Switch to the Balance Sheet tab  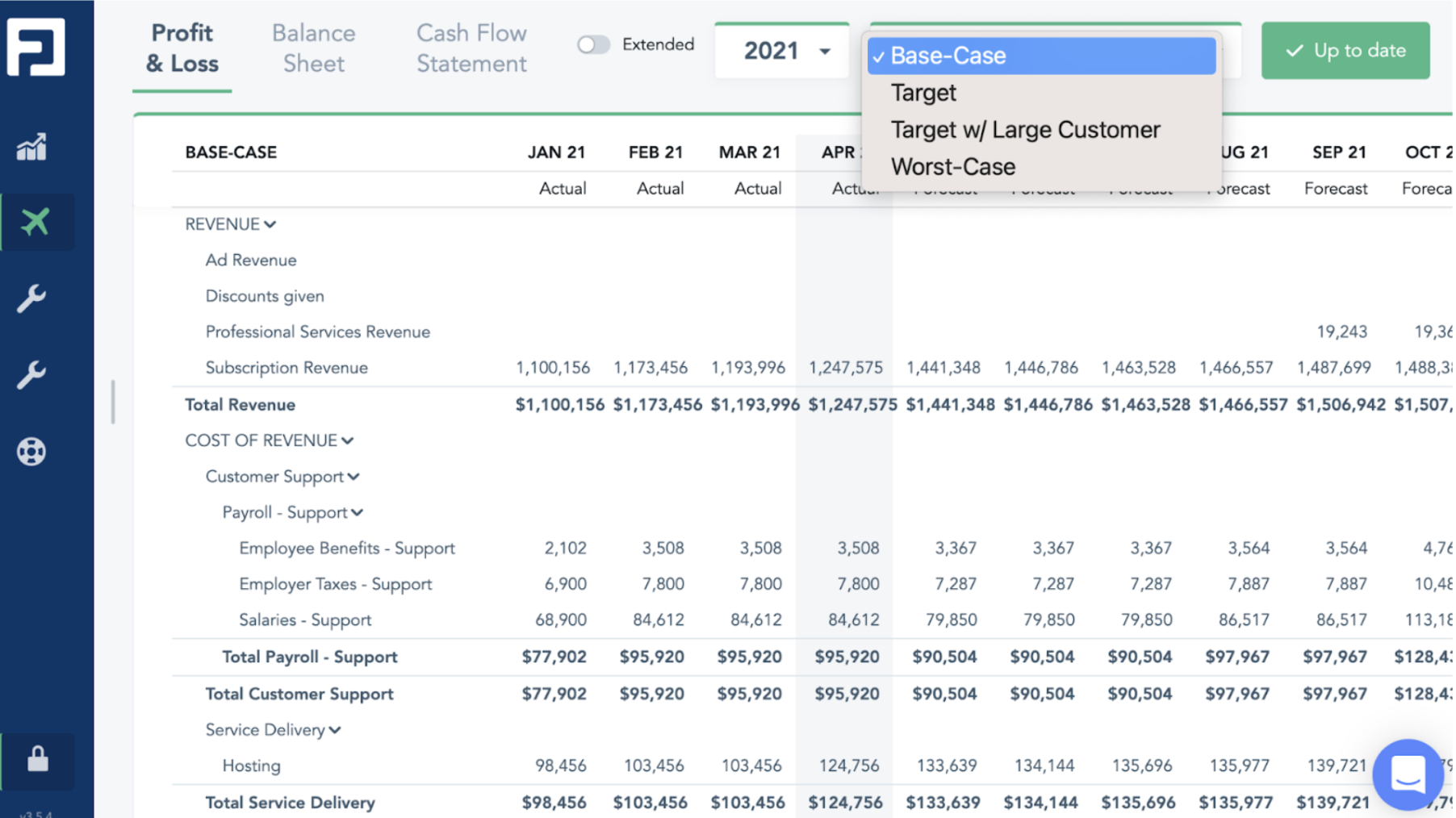pos(313,48)
